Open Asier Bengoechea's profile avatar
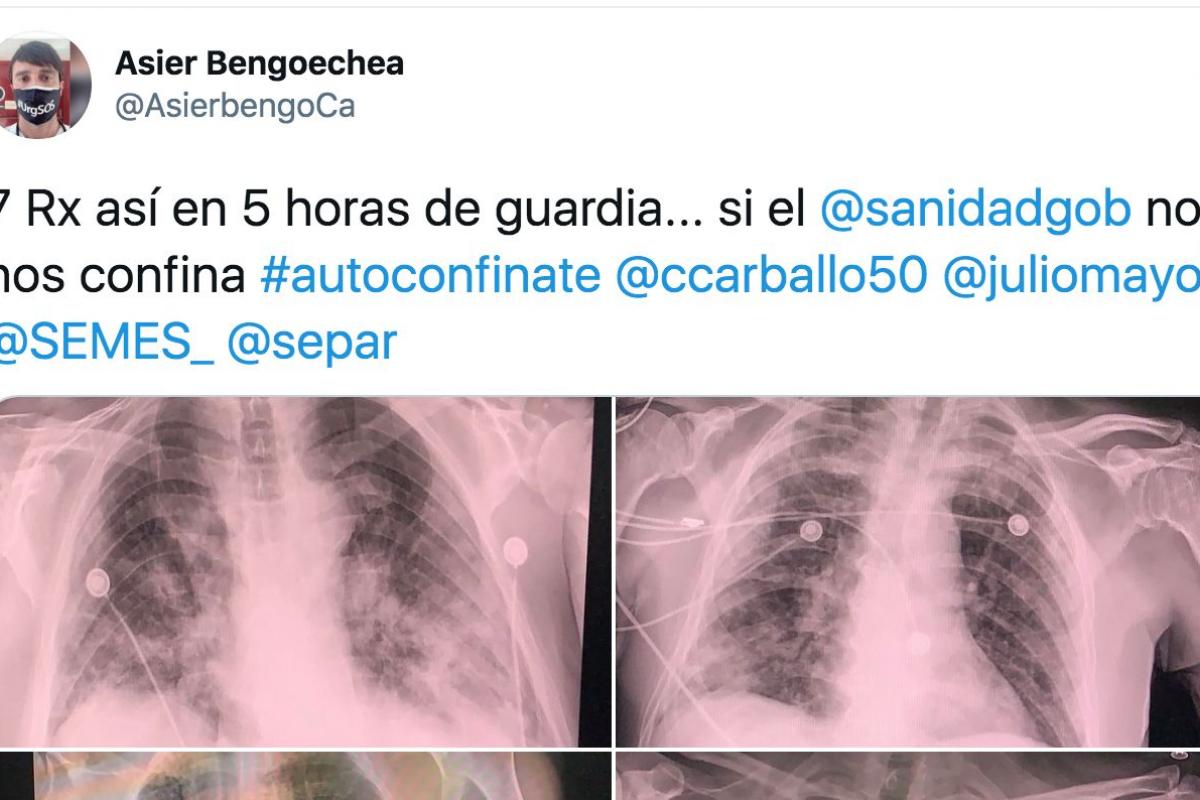This screenshot has width=1200, height=800. (46, 84)
